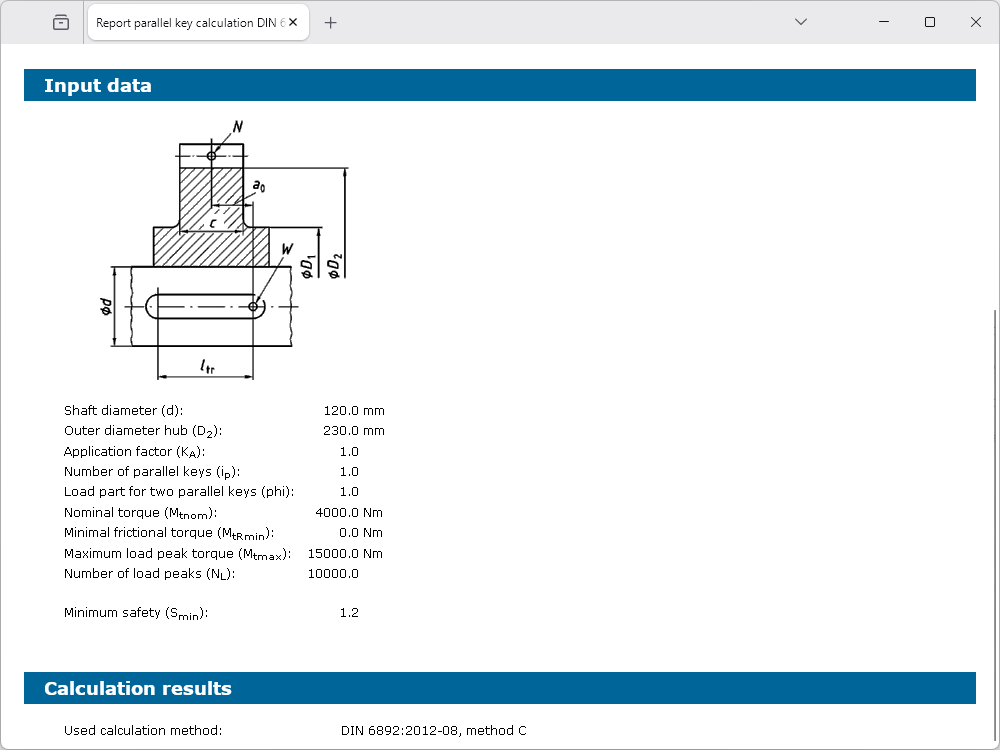The image size is (1000, 750).
Task: Minimize the browser window
Action: point(884,22)
